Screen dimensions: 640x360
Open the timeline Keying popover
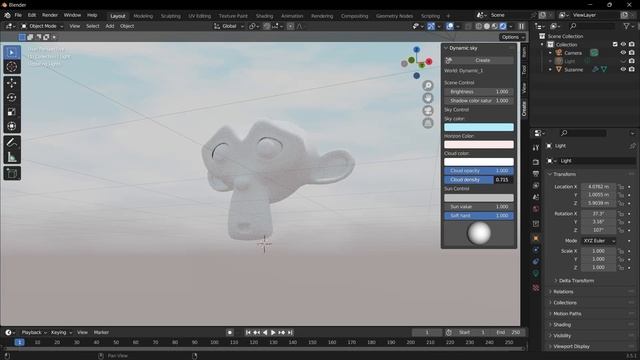click(x=61, y=333)
